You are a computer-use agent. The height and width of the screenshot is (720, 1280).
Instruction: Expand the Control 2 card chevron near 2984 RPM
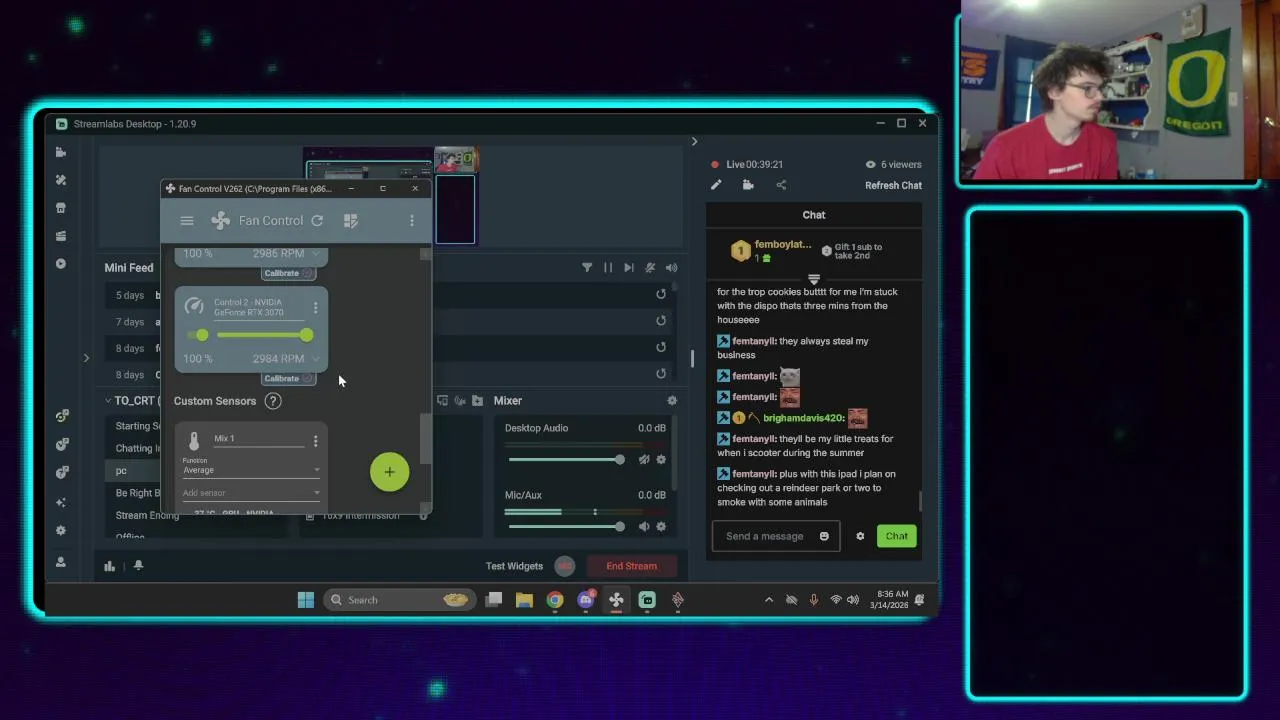click(x=316, y=359)
